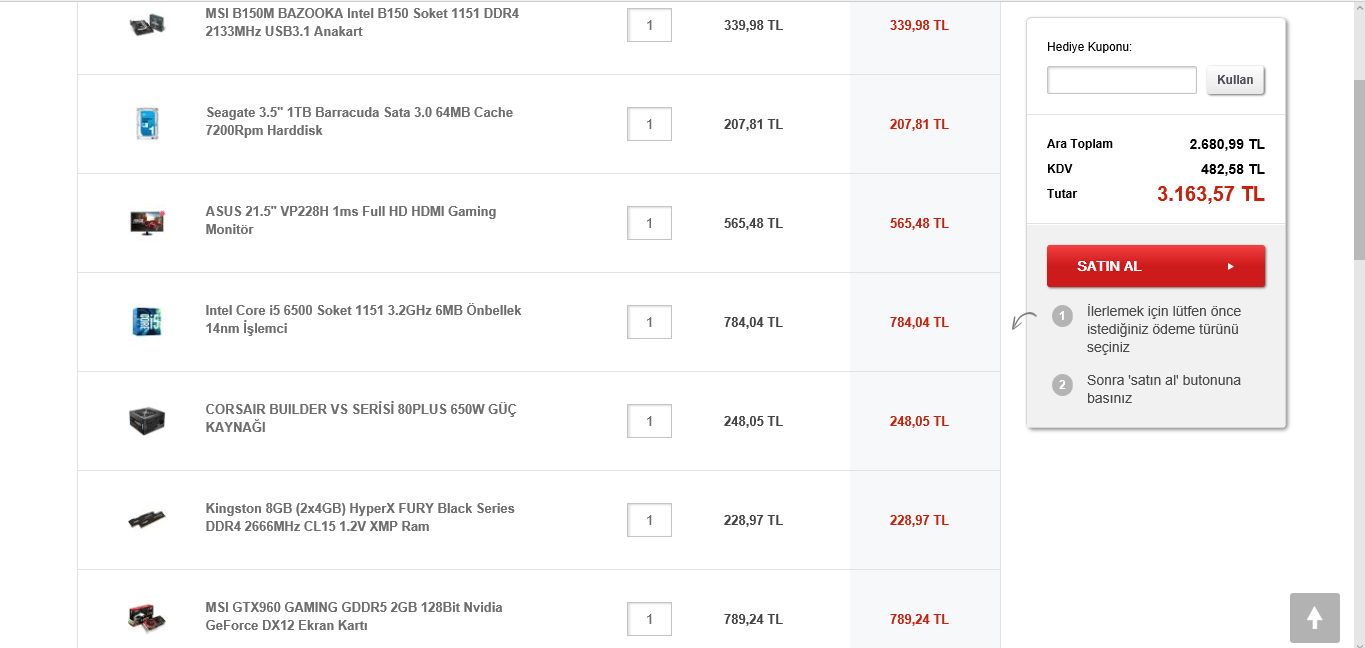Click the red SATIN AL button
This screenshot has width=1365, height=648.
(1155, 266)
